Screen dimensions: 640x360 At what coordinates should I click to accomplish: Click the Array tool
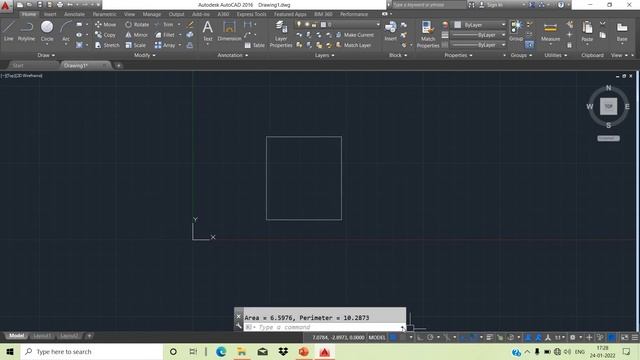coord(165,45)
